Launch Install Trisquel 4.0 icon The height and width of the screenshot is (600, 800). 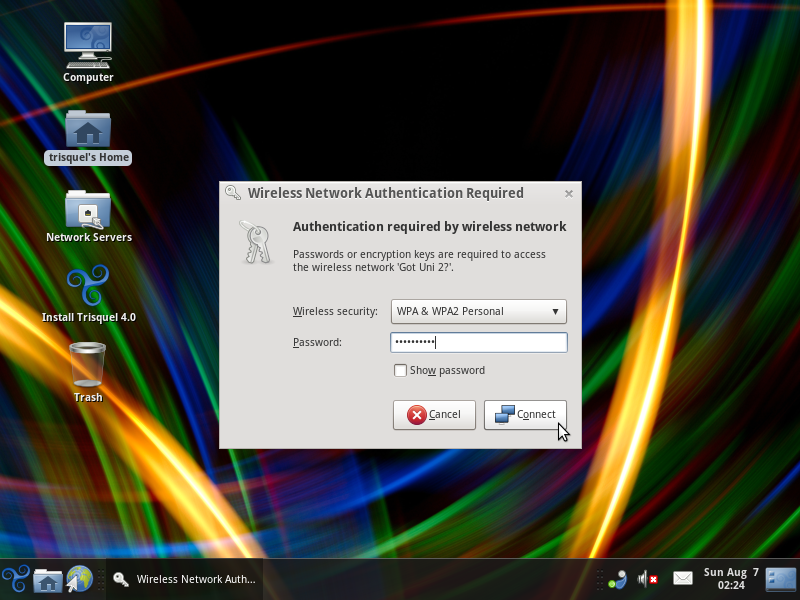tap(88, 288)
